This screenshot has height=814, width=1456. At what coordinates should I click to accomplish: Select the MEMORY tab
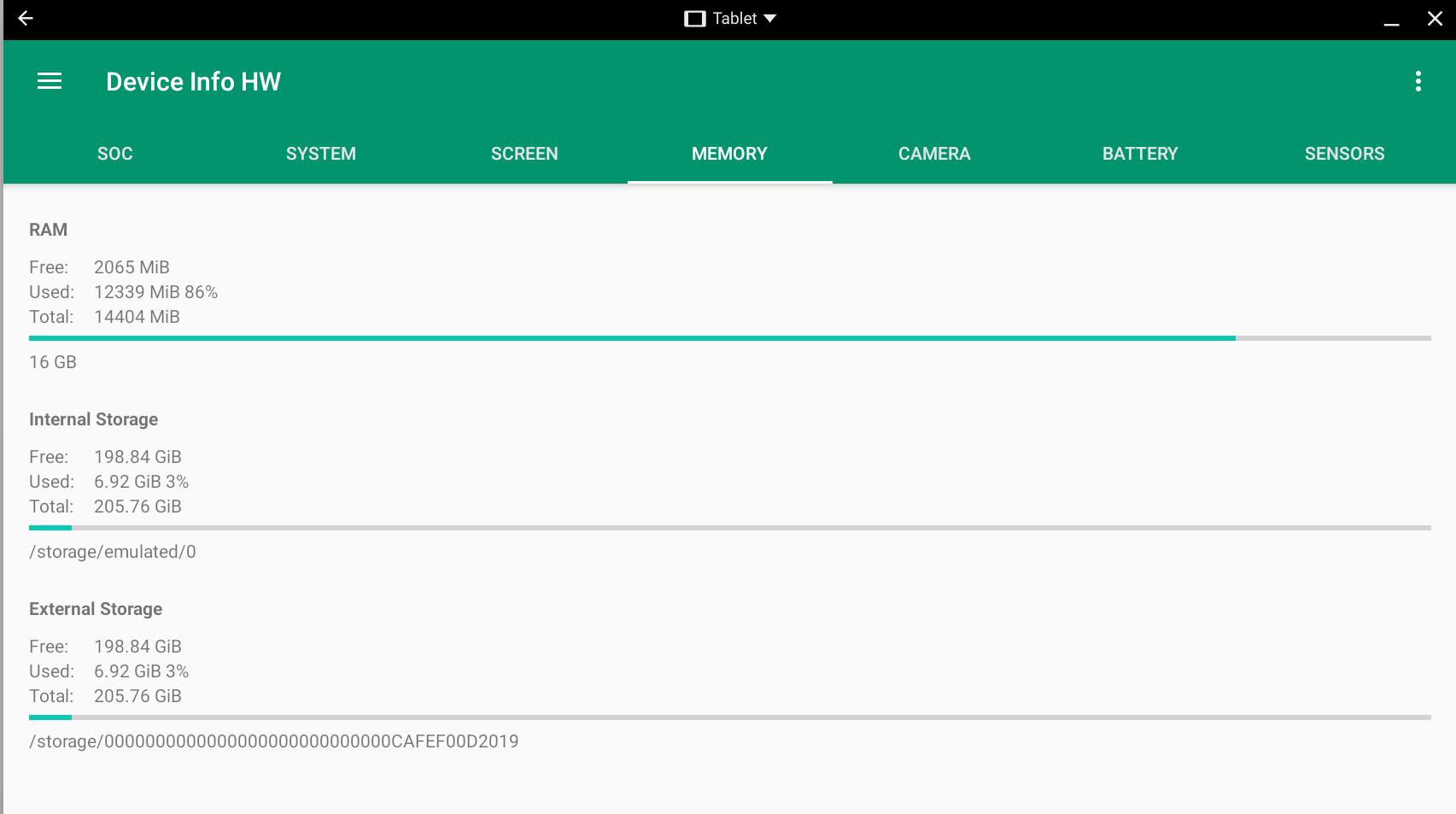(729, 154)
